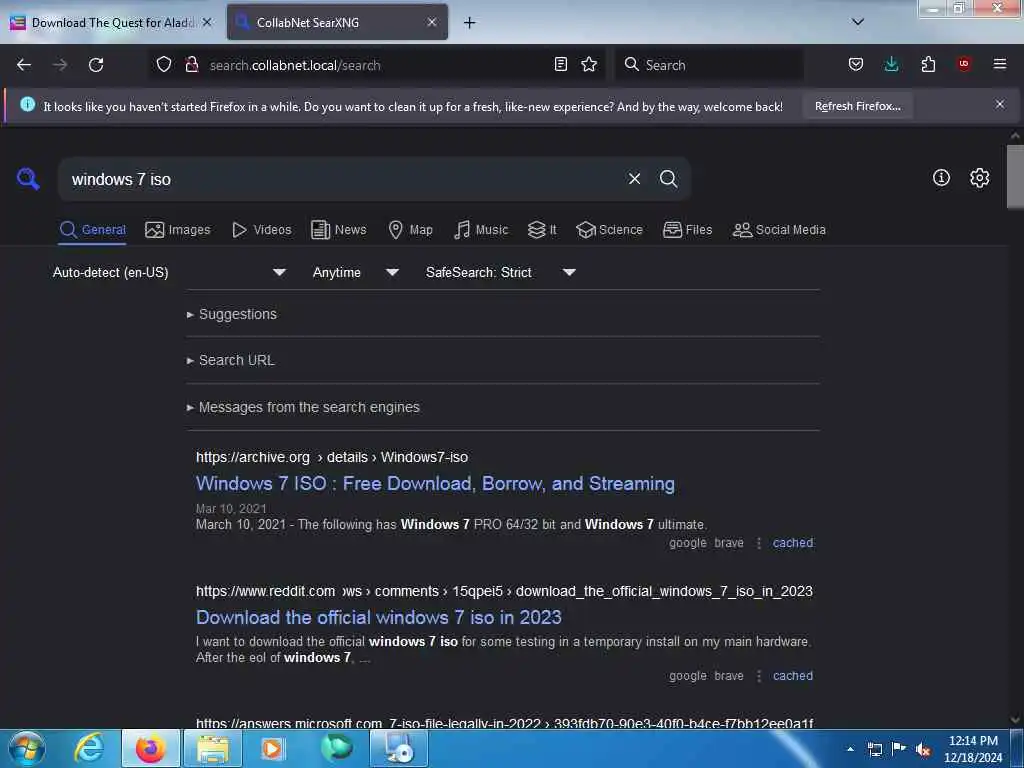Select the Social Media category tab

(x=779, y=230)
